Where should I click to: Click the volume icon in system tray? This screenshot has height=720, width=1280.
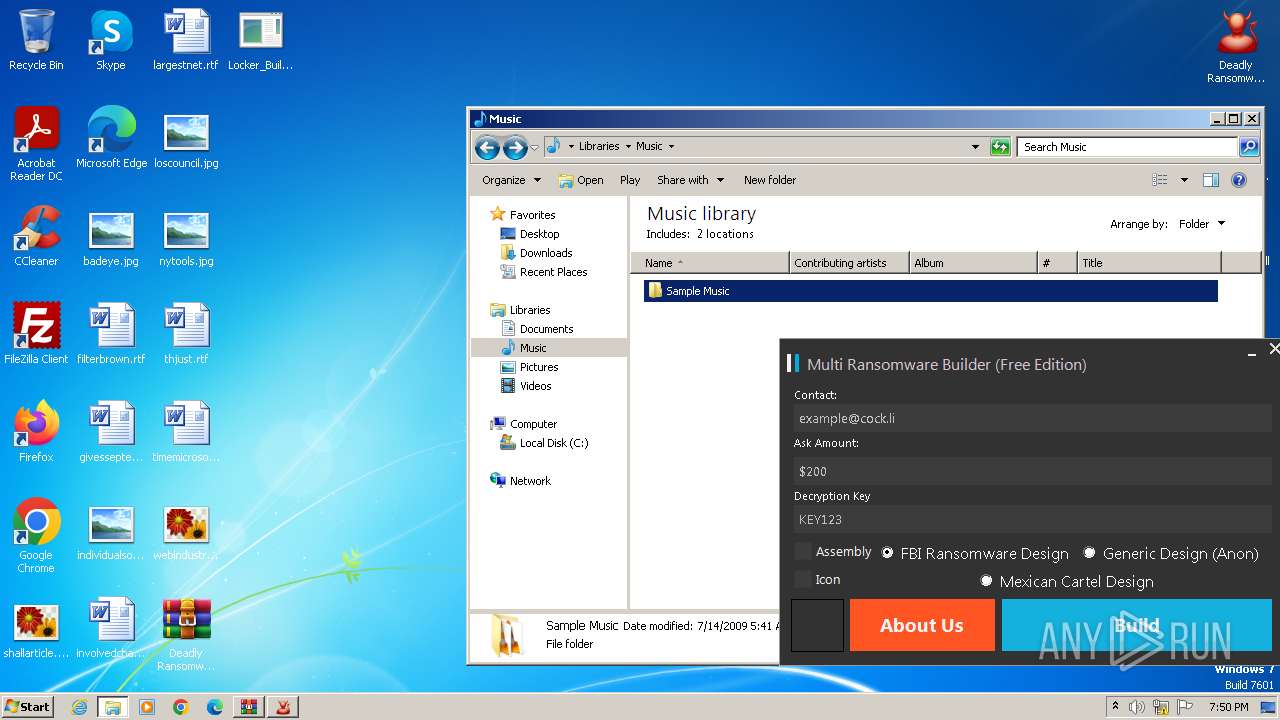pos(1137,707)
